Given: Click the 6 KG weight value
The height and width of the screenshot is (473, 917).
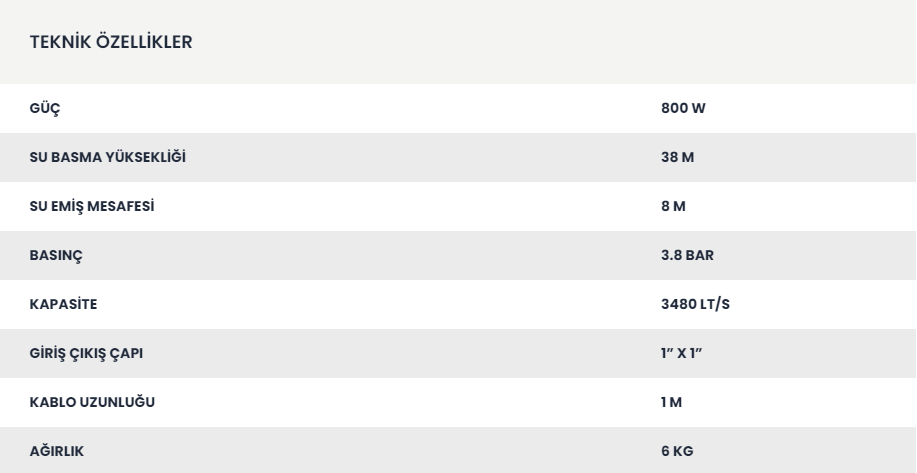Looking at the screenshot, I should [677, 451].
